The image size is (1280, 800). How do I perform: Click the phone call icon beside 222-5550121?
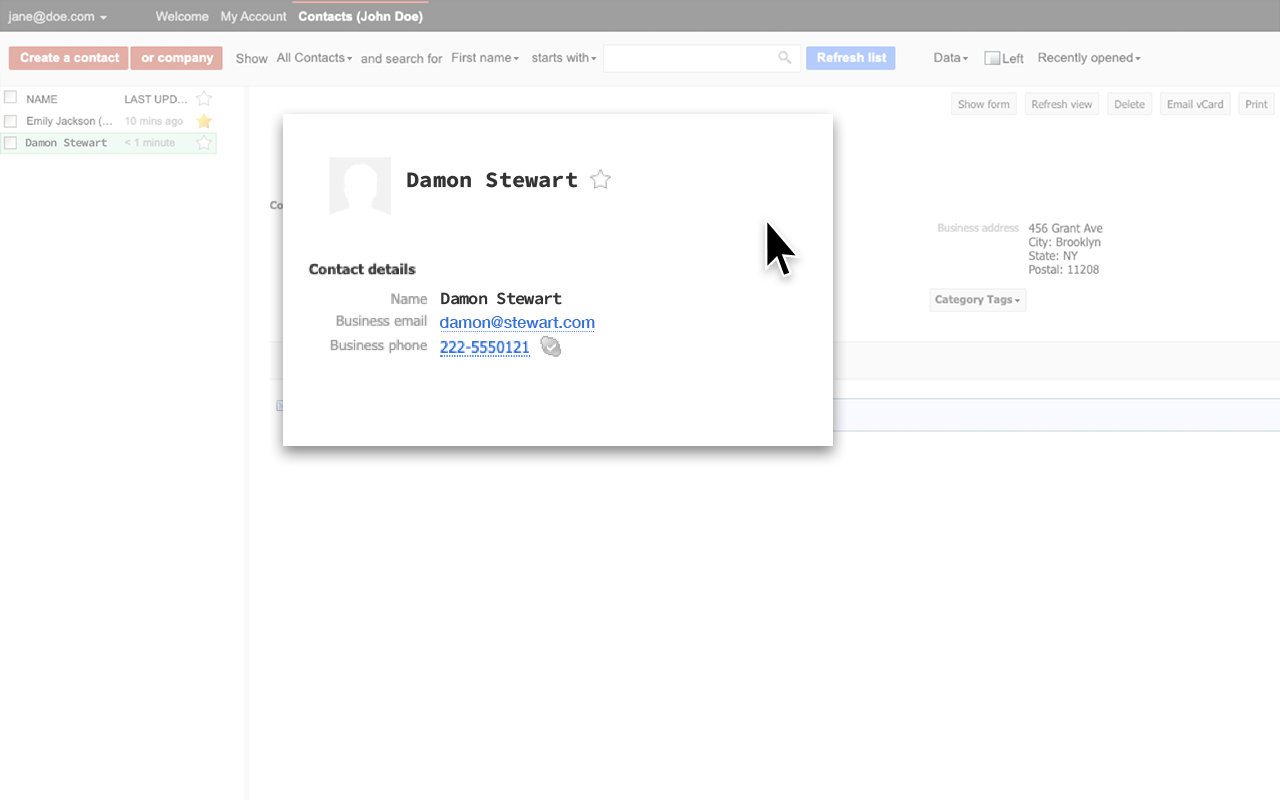click(550, 347)
